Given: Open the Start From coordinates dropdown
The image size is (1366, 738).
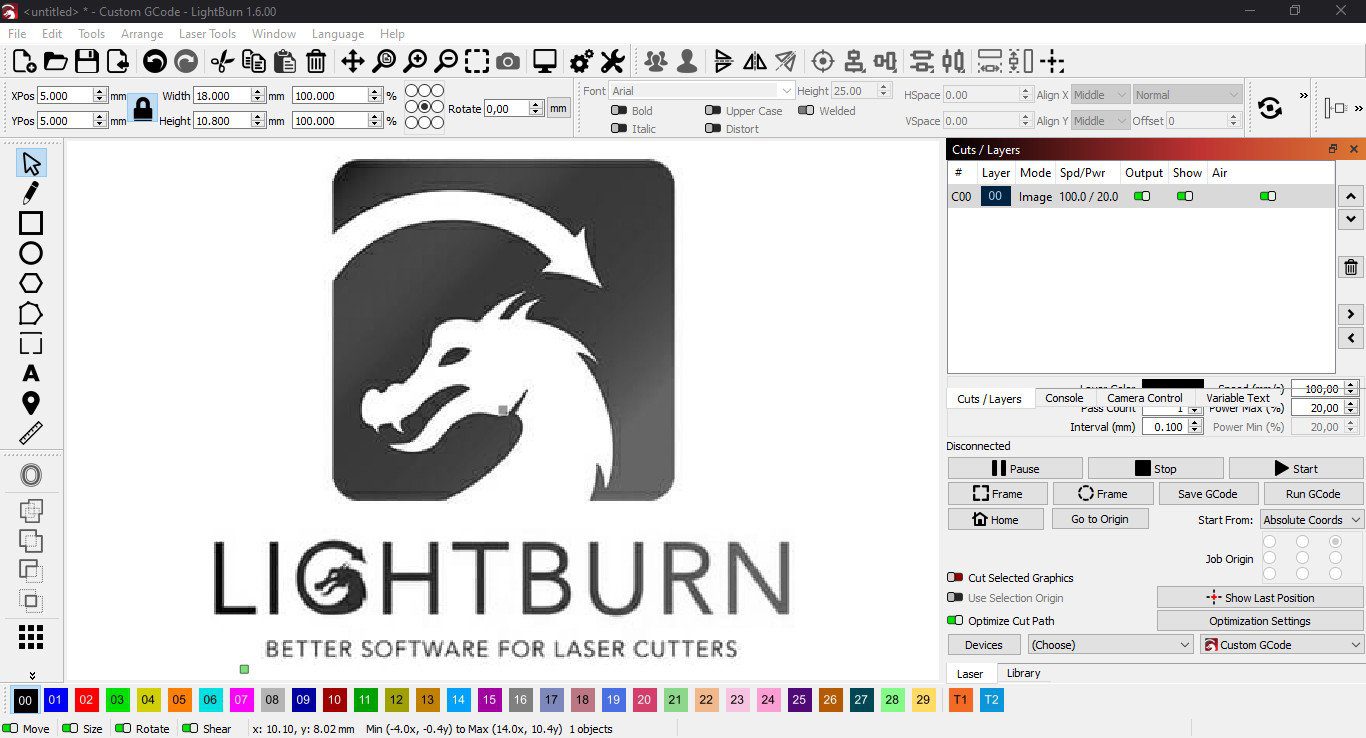Looking at the screenshot, I should tap(1310, 519).
